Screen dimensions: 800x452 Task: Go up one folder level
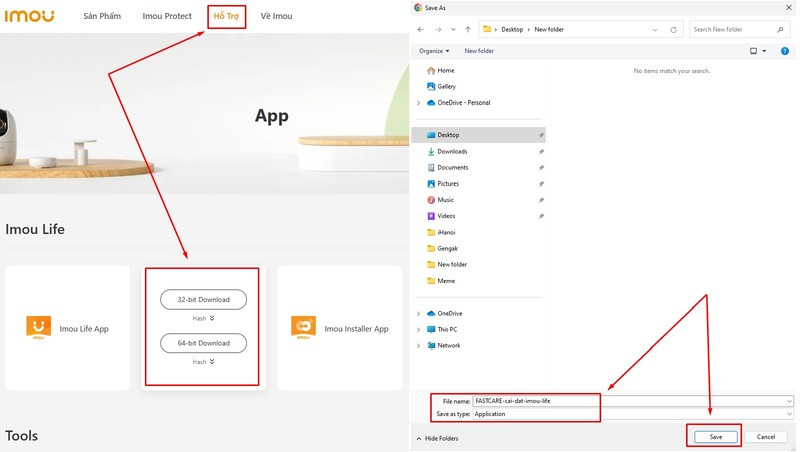(468, 30)
